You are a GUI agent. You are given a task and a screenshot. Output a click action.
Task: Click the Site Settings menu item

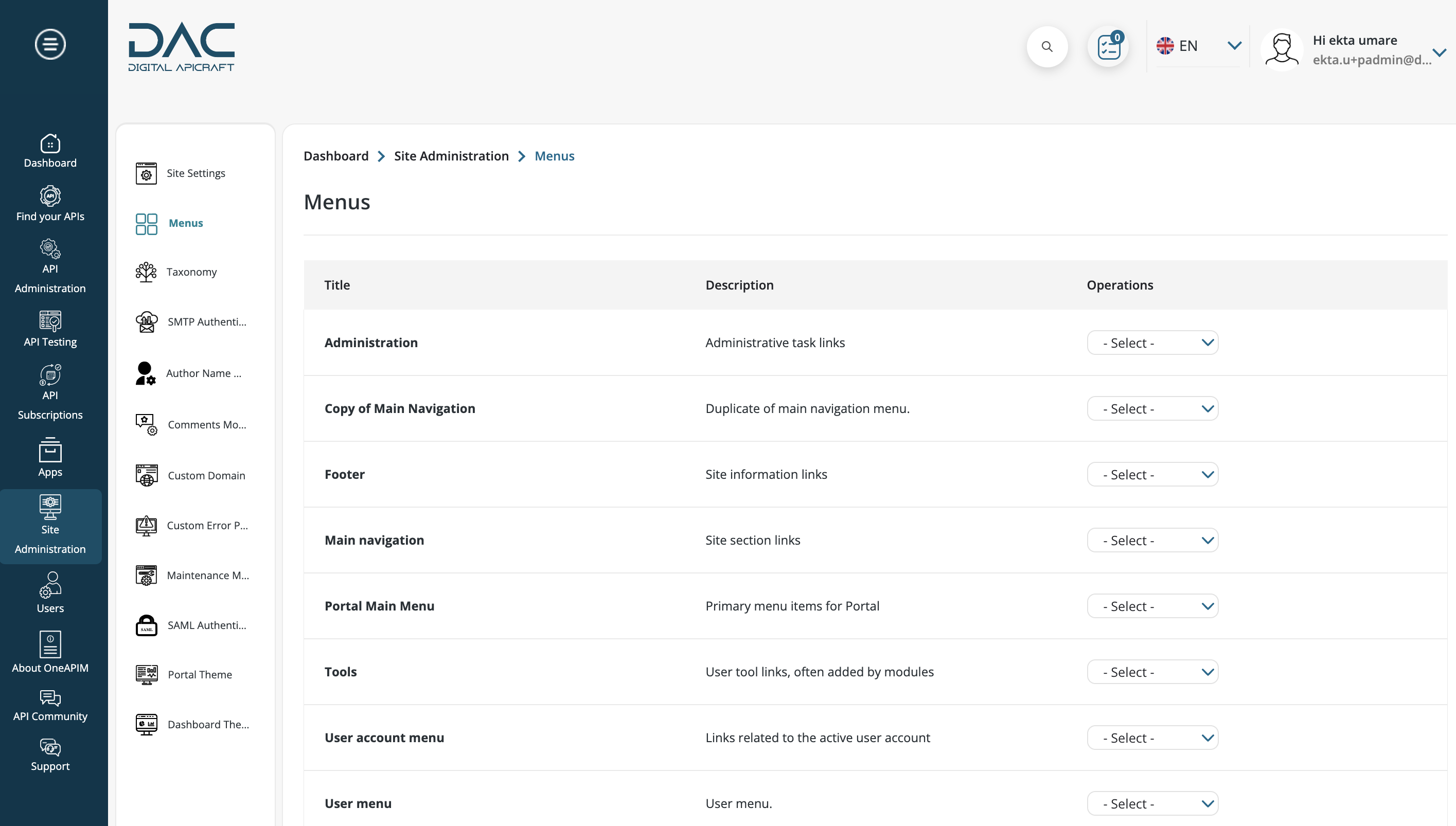click(196, 173)
